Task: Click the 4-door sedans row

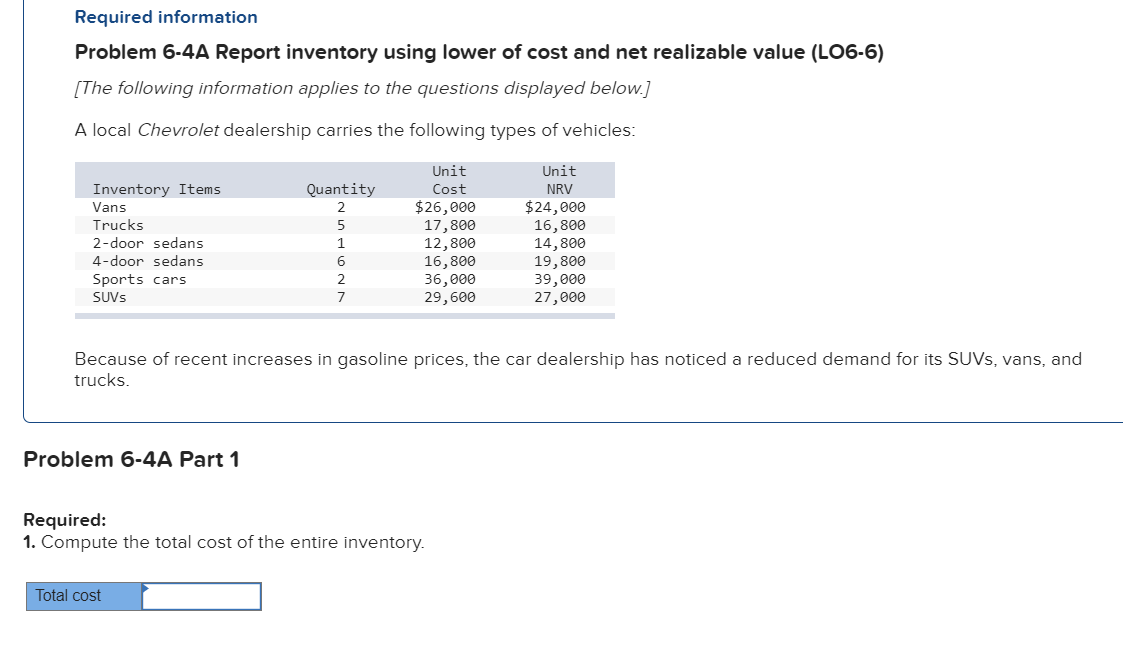Action: (147, 261)
